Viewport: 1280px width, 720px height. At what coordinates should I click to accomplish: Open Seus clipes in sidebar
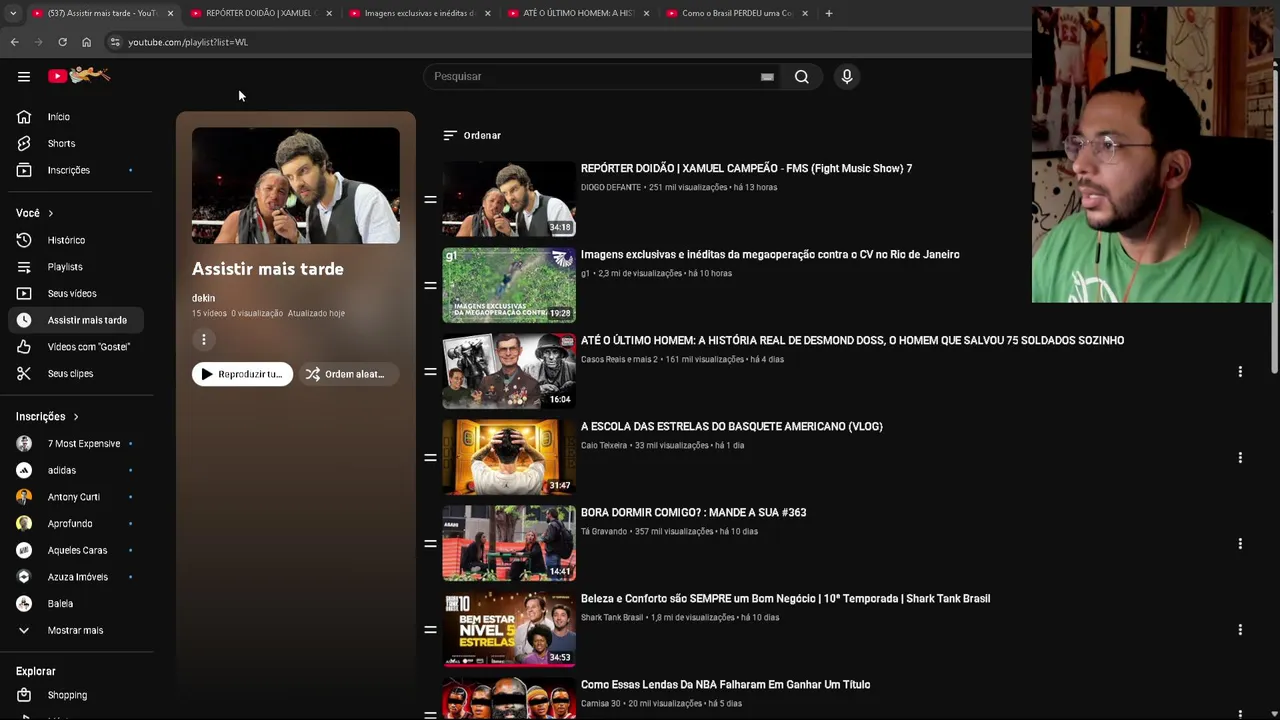(78, 373)
